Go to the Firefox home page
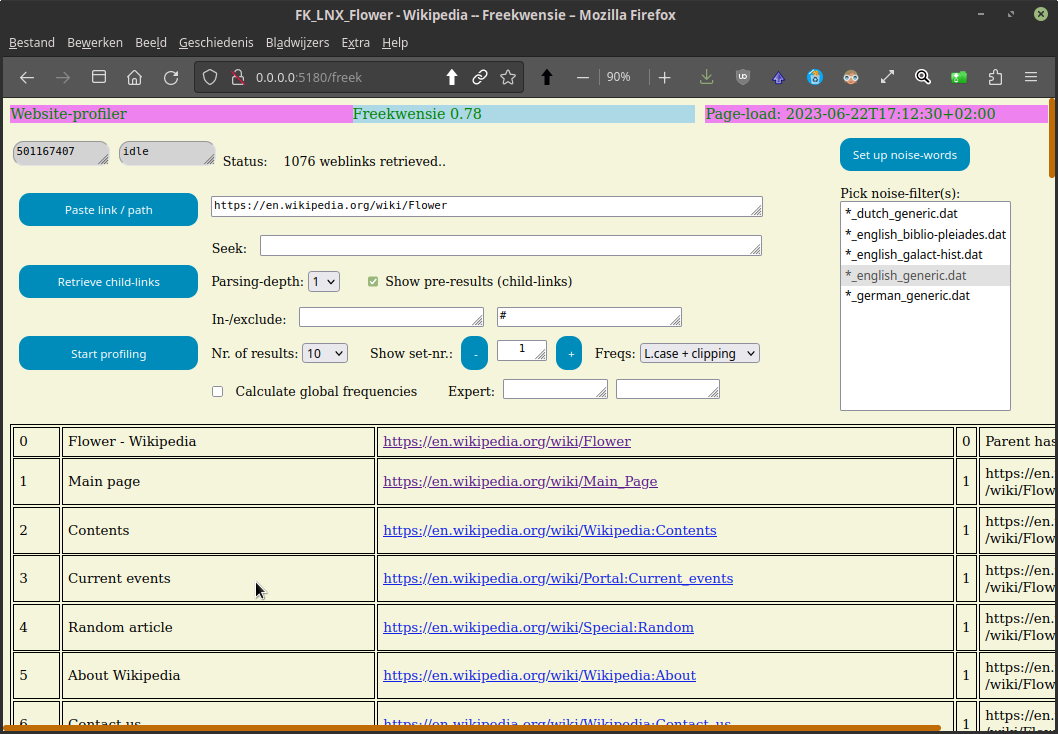The height and width of the screenshot is (734, 1058). (135, 78)
